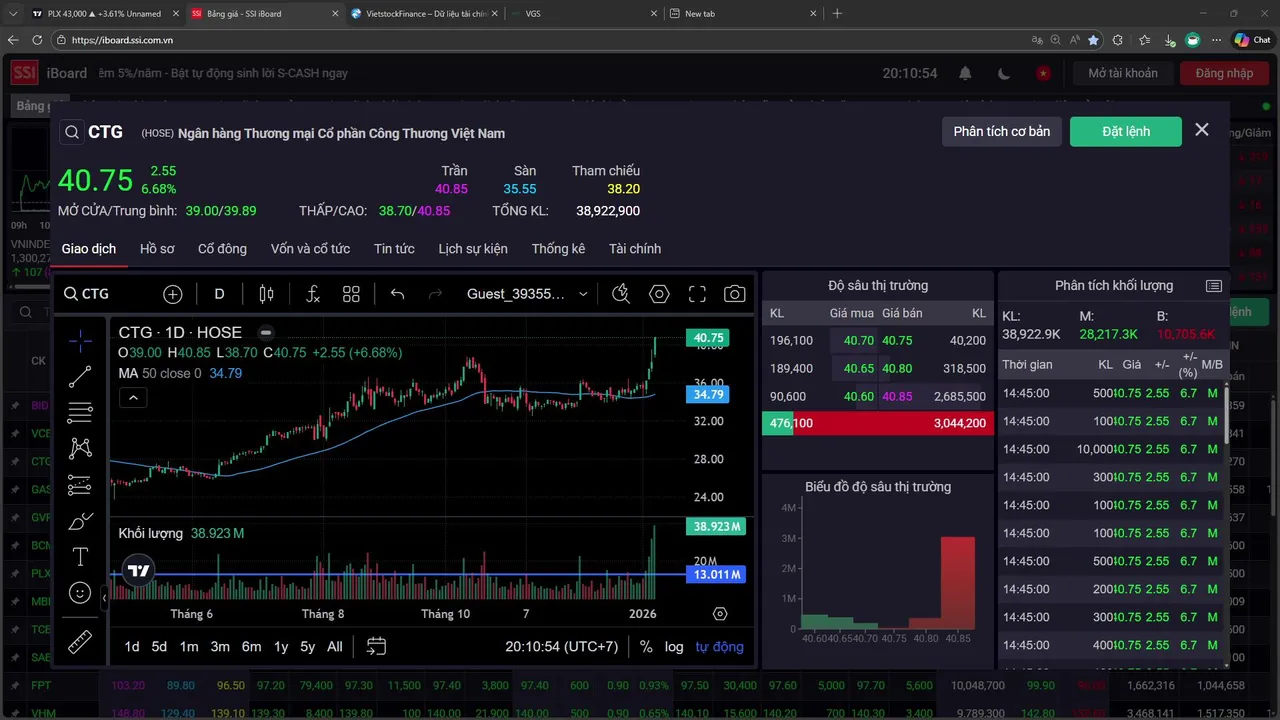Select the ruler measure tool

click(x=80, y=642)
